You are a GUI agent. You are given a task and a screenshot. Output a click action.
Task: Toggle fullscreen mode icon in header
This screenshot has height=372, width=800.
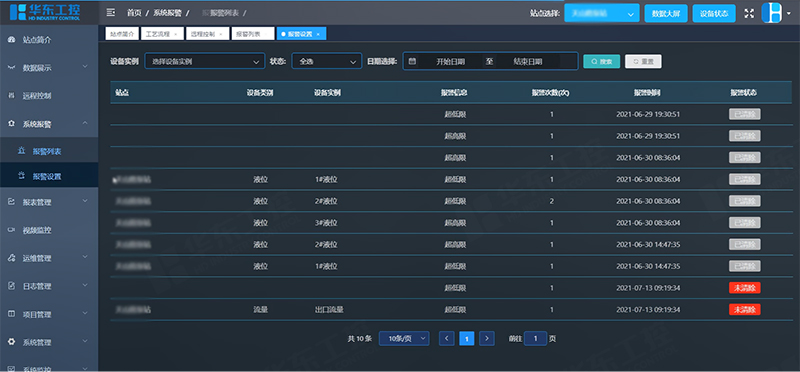pyautogui.click(x=749, y=14)
